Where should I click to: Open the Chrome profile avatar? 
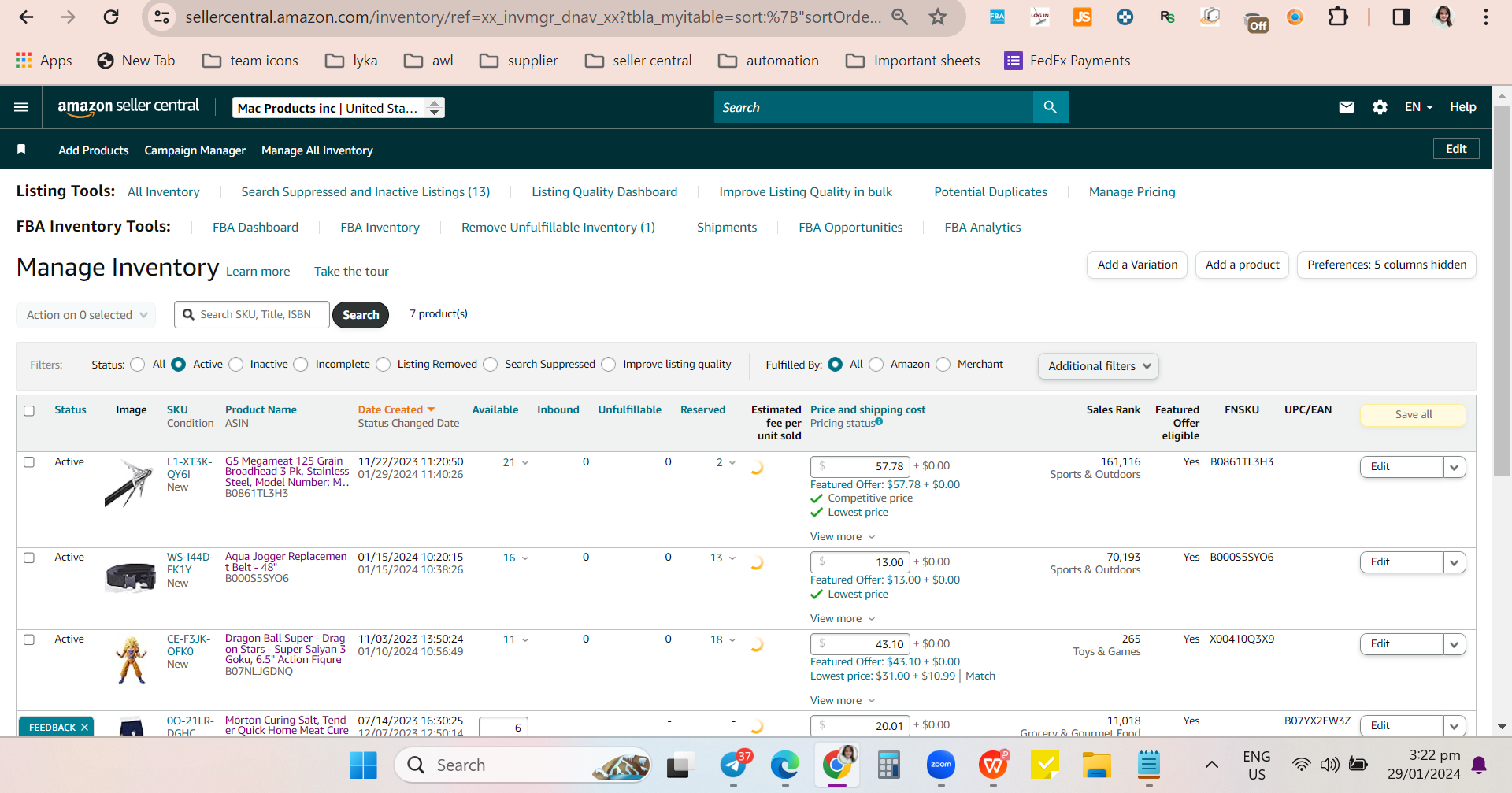1443,17
